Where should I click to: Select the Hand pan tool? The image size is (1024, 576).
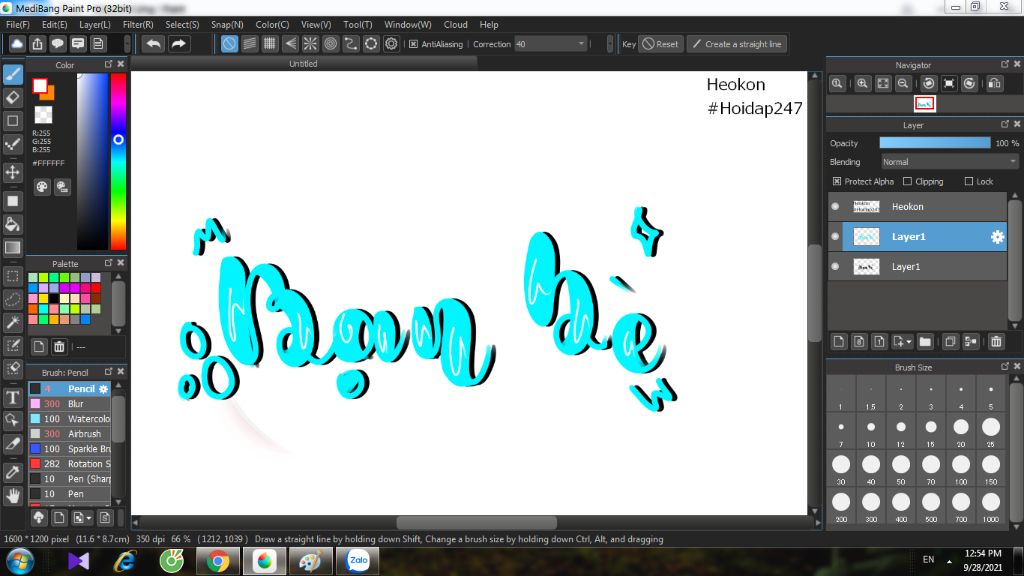(x=12, y=496)
